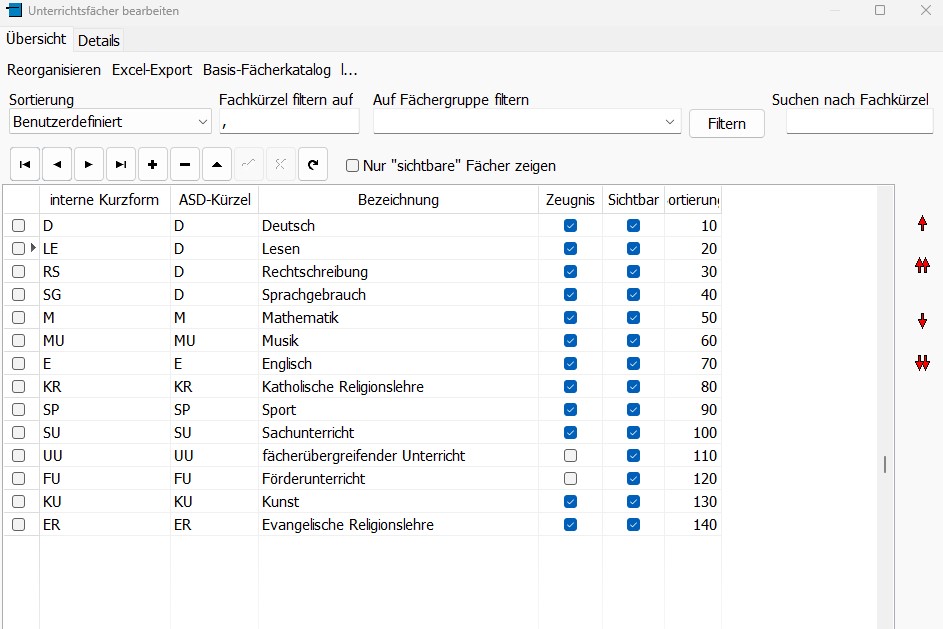Click the truncated 'I...' menu item
943x629 pixels.
click(349, 70)
